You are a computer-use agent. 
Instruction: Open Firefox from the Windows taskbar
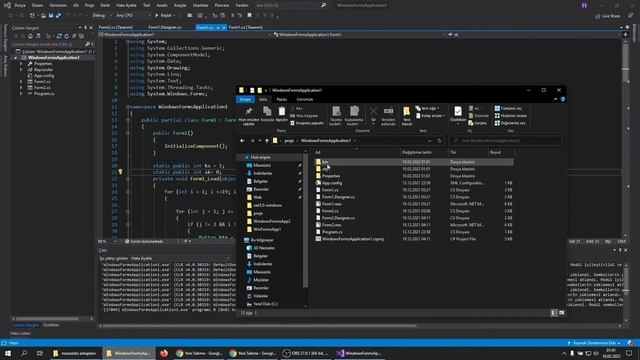click(164, 353)
